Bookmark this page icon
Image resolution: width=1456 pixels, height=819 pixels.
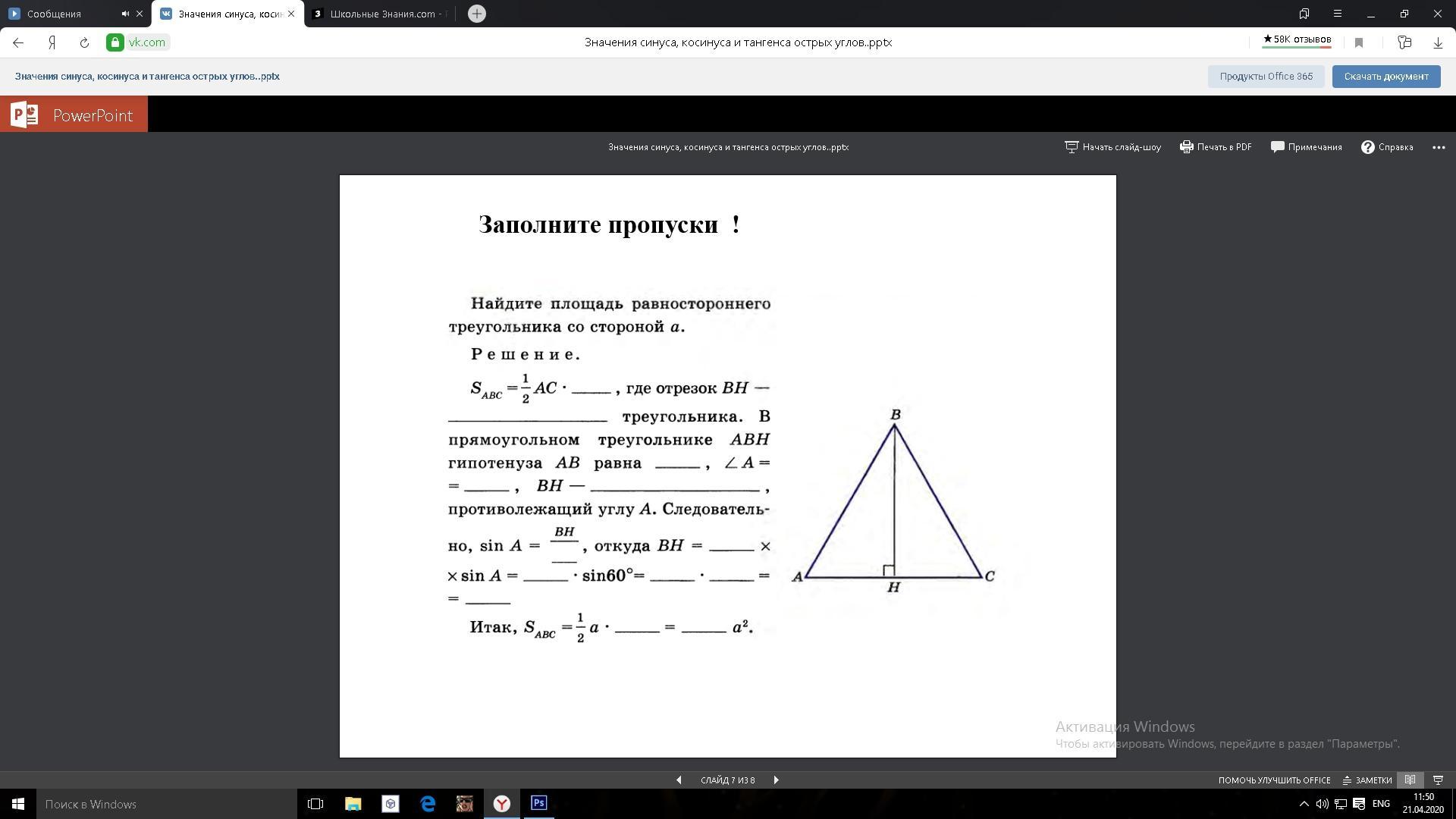click(1359, 42)
